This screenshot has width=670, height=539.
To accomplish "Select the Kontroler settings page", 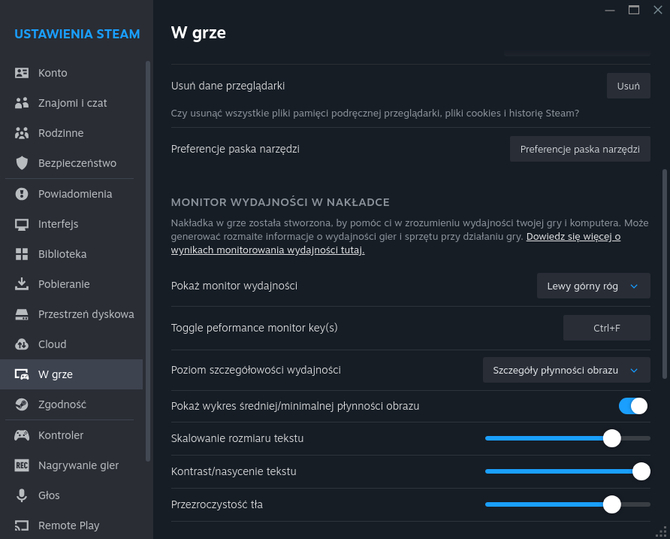I will pyautogui.click(x=71, y=435).
